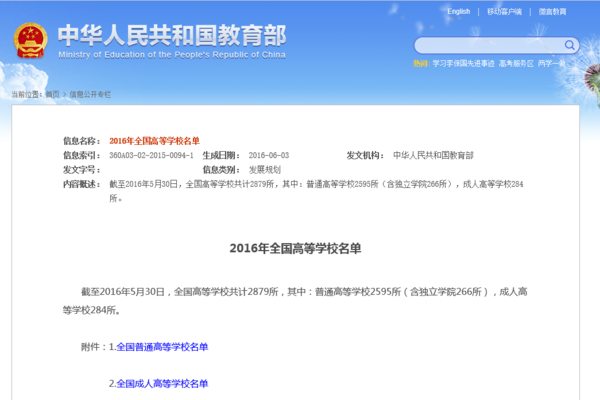Click hot word 学习李保国先进事迹
This screenshot has width=600, height=400.
tap(463, 64)
